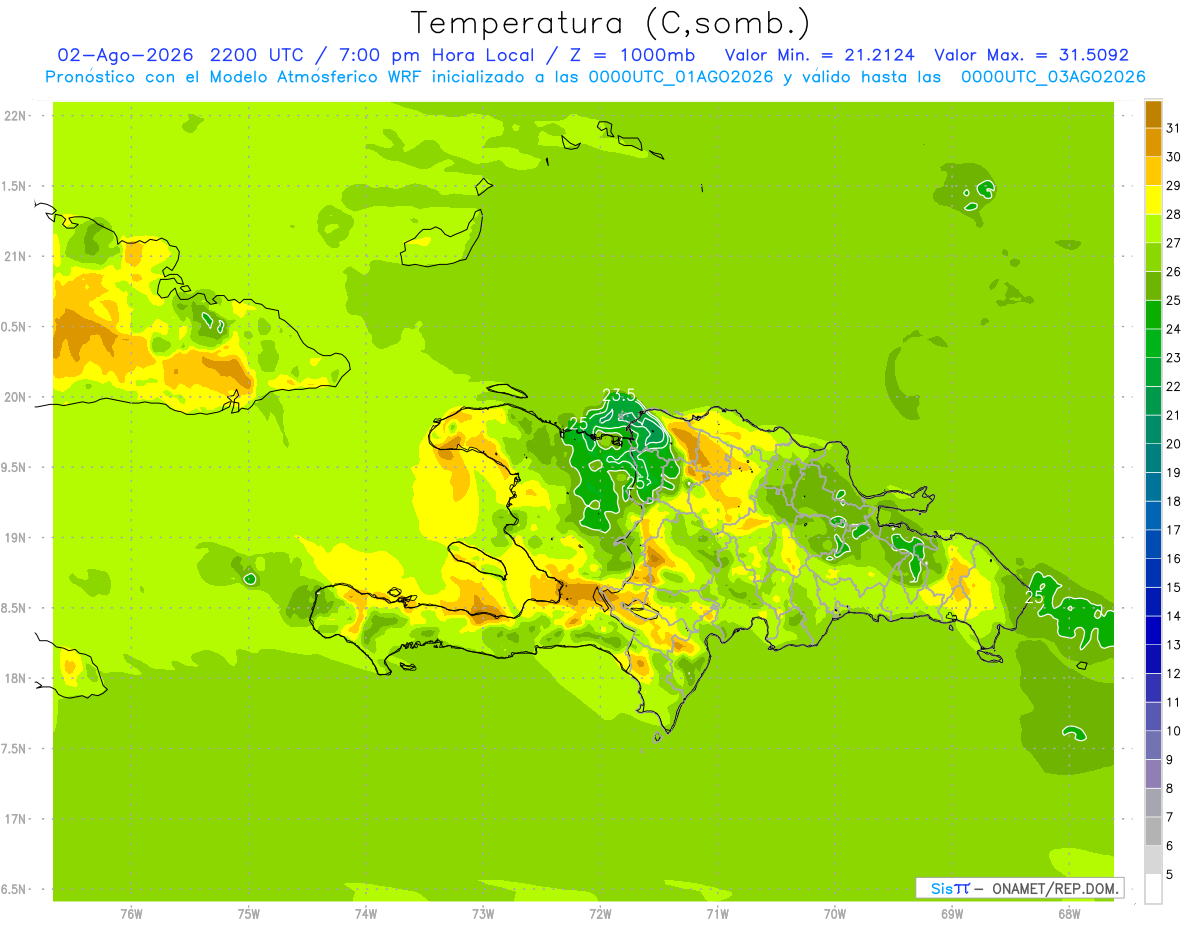Click the 'ONAMET/REP.DOM.' credit text
Image resolution: width=1200 pixels, height=927 pixels.
(x=1054, y=888)
